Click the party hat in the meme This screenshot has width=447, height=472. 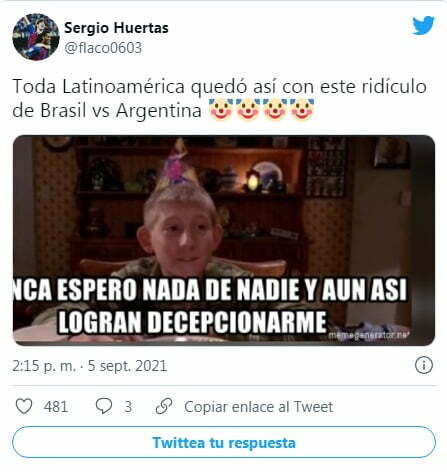(x=176, y=165)
